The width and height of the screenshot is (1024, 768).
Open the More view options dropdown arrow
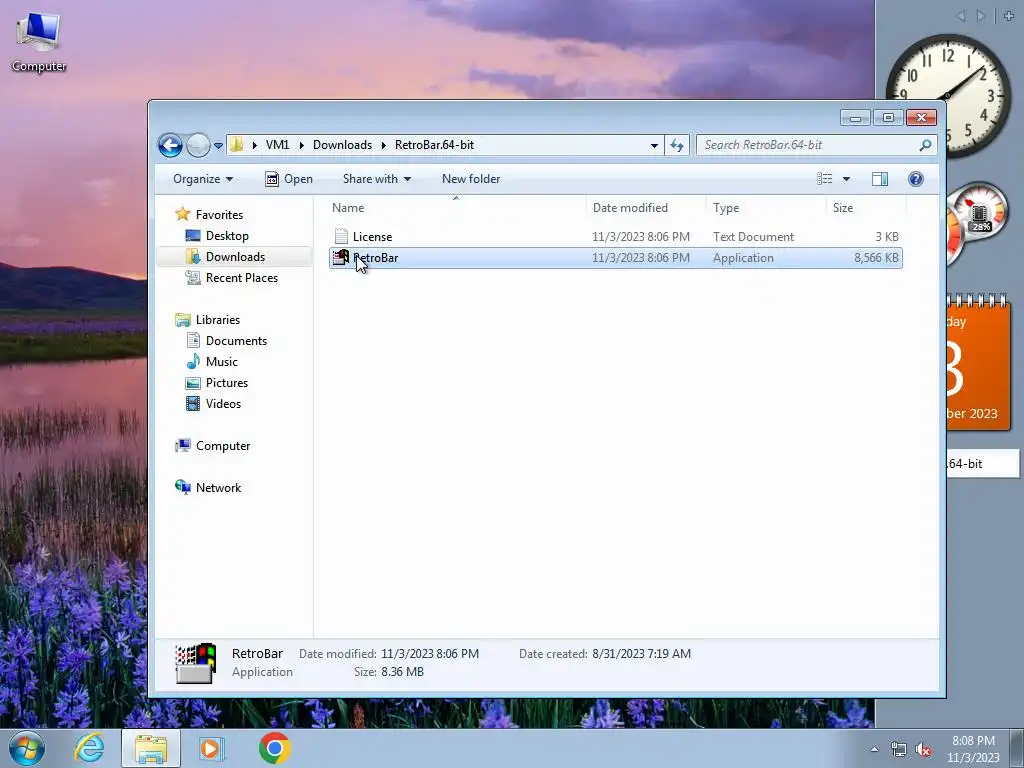pos(846,179)
